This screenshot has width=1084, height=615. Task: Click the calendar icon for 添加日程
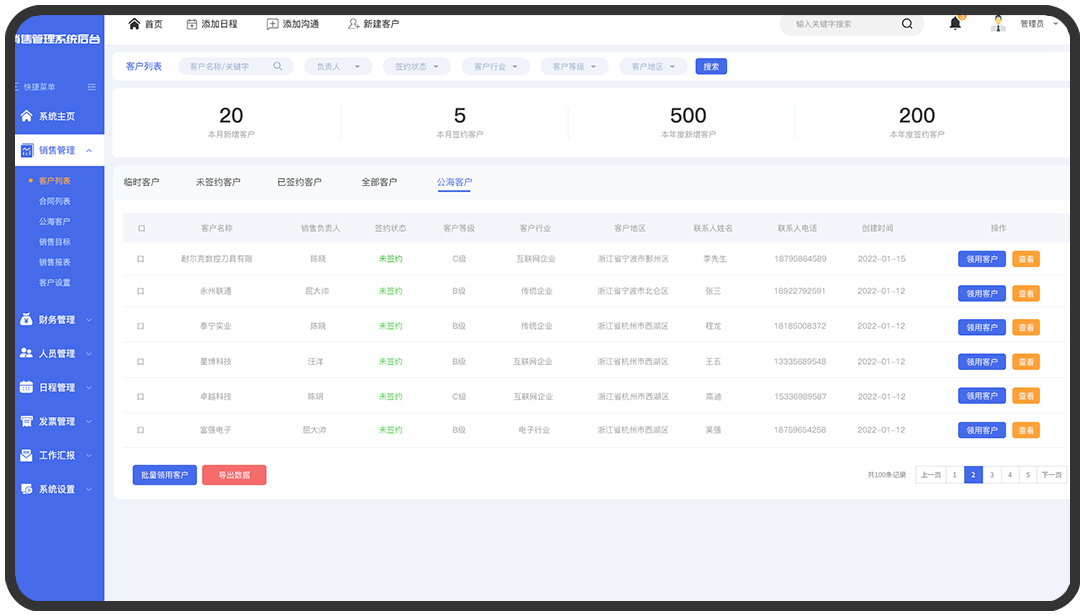192,24
